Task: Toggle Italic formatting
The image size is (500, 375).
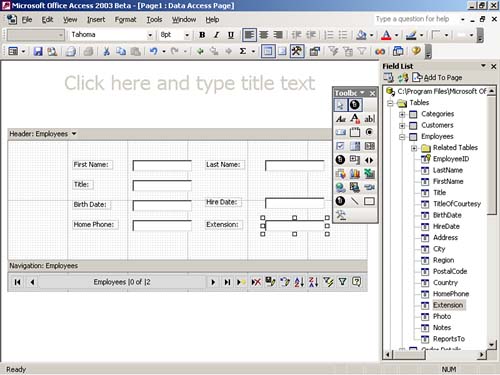Action: coord(216,35)
